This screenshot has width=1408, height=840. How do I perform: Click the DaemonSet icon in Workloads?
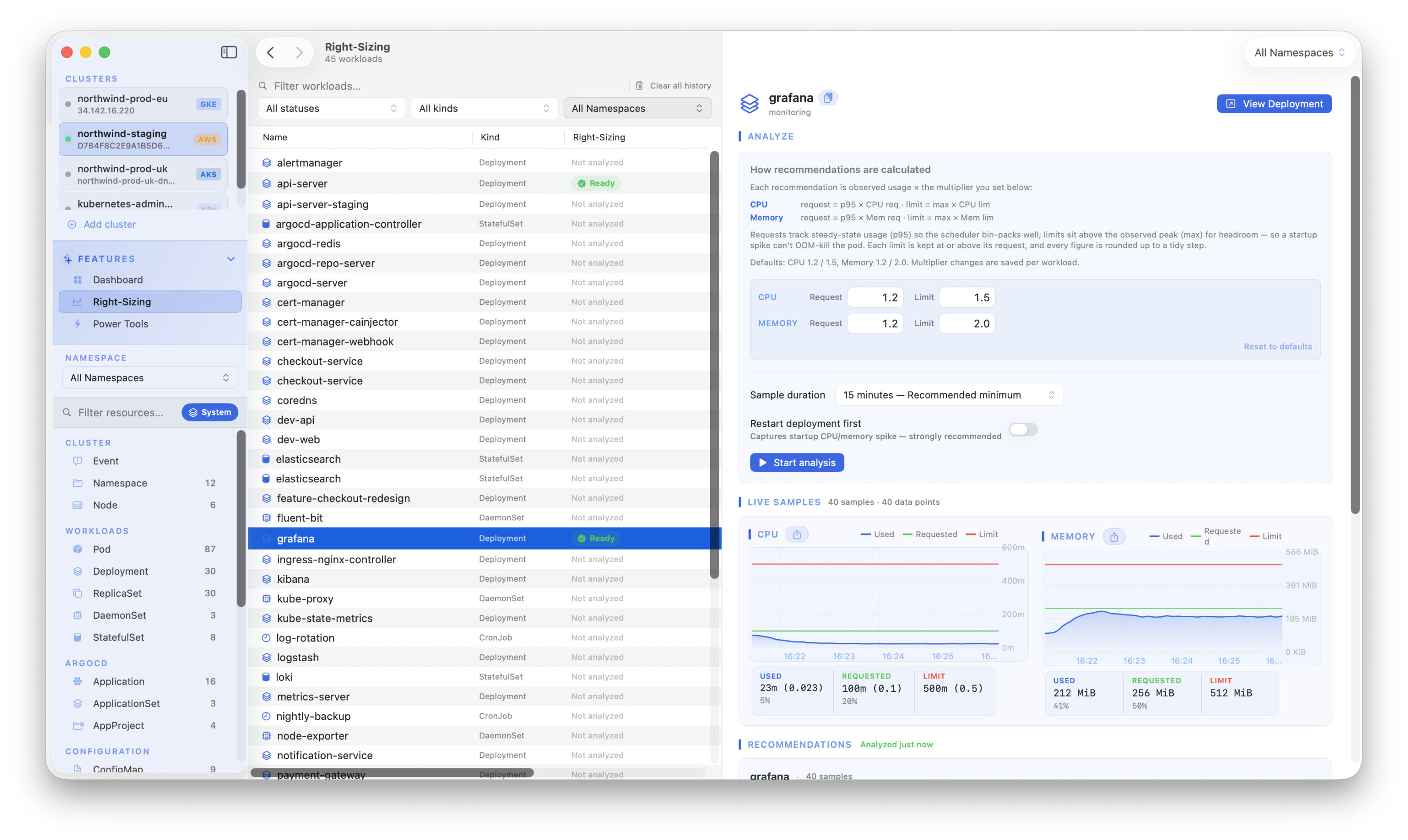(78, 615)
